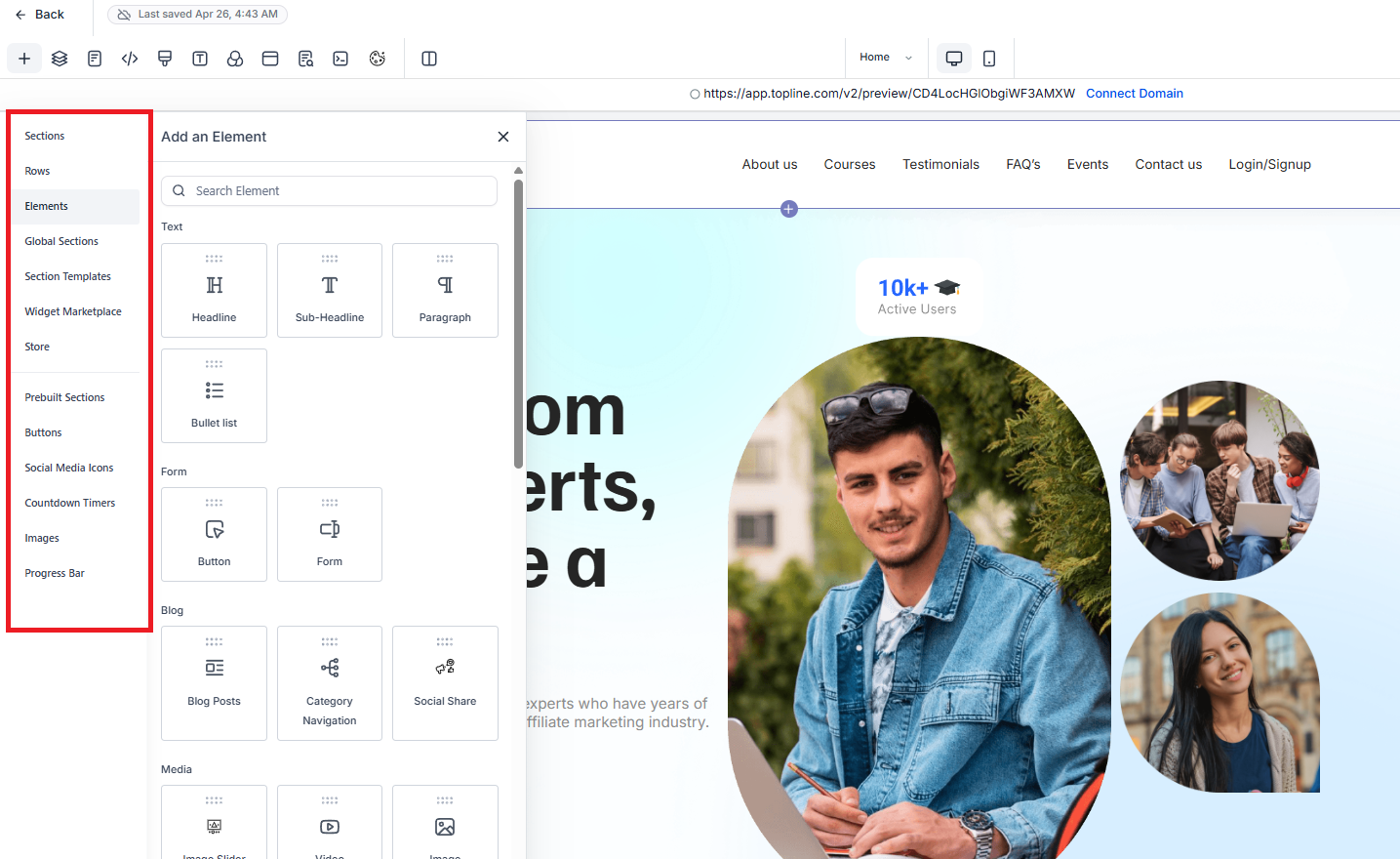This screenshot has width=1400, height=859.
Task: Pick the Category Navigation element card
Action: click(x=330, y=683)
